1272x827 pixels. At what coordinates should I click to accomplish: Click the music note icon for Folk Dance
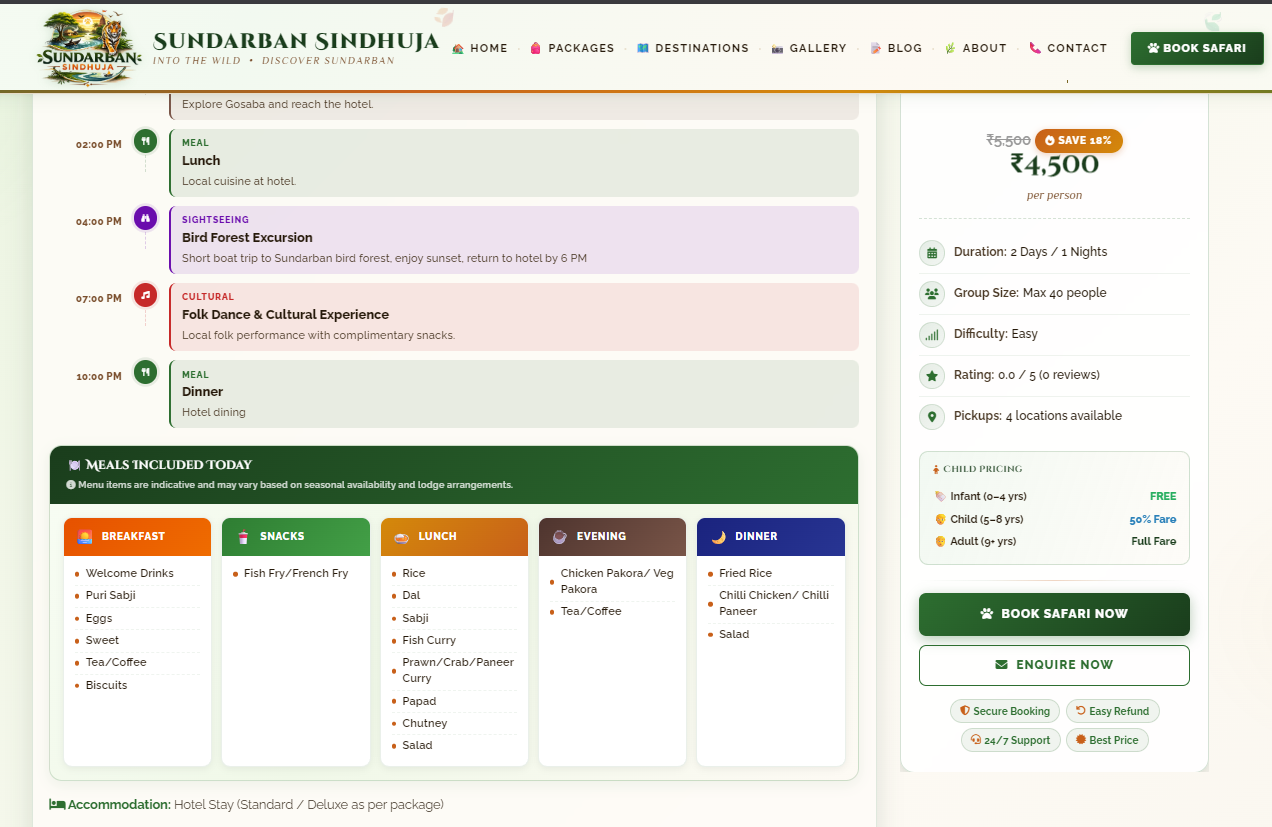[146, 295]
